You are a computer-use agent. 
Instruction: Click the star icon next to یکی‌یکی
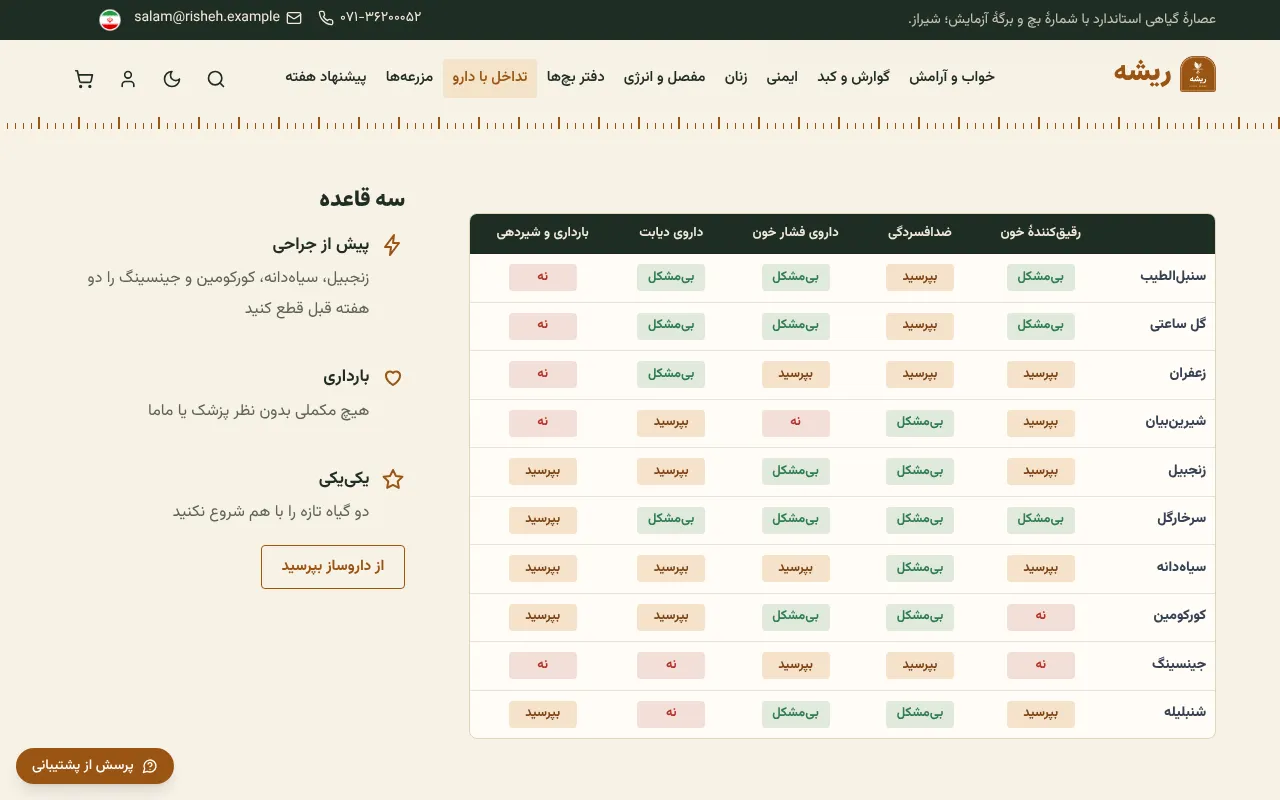pyautogui.click(x=393, y=480)
